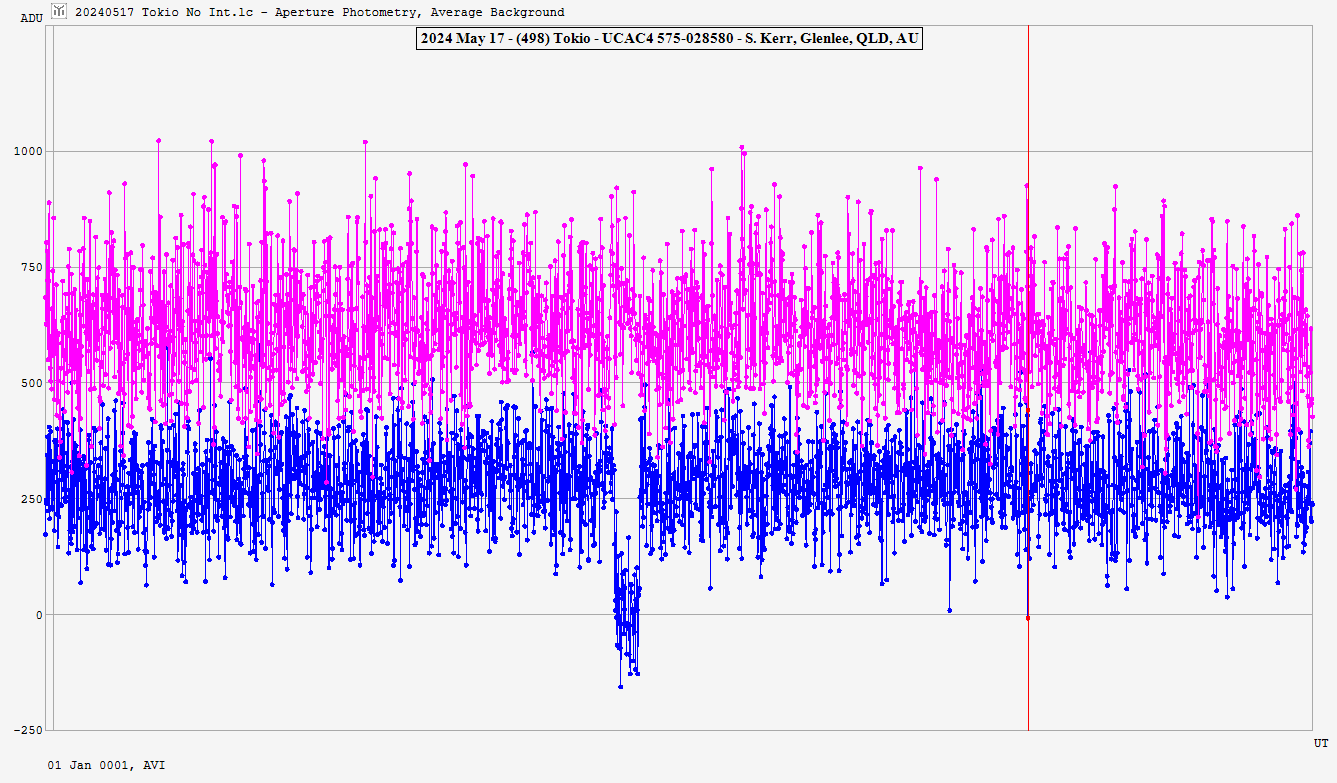1337x783 pixels.
Task: Click the UT time axis label
Action: point(1321,743)
